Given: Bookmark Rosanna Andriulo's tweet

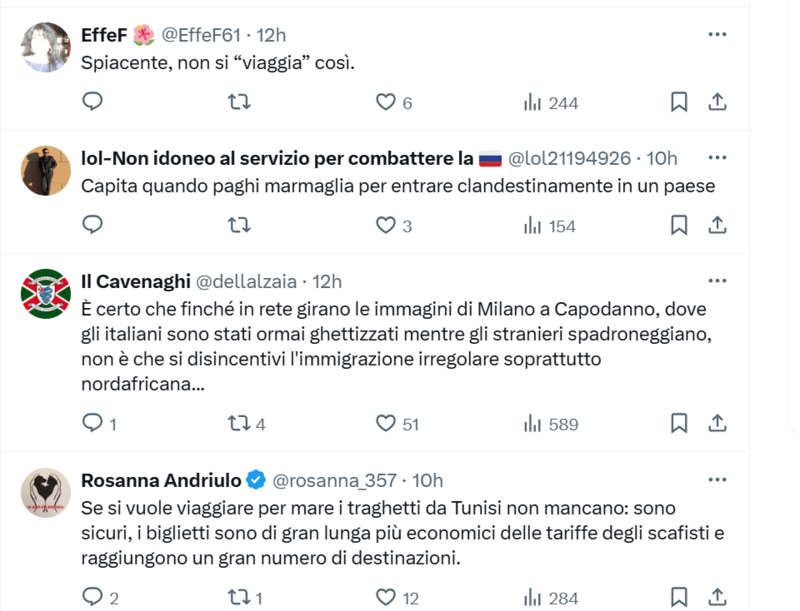Looking at the screenshot, I should pyautogui.click(x=678, y=598).
